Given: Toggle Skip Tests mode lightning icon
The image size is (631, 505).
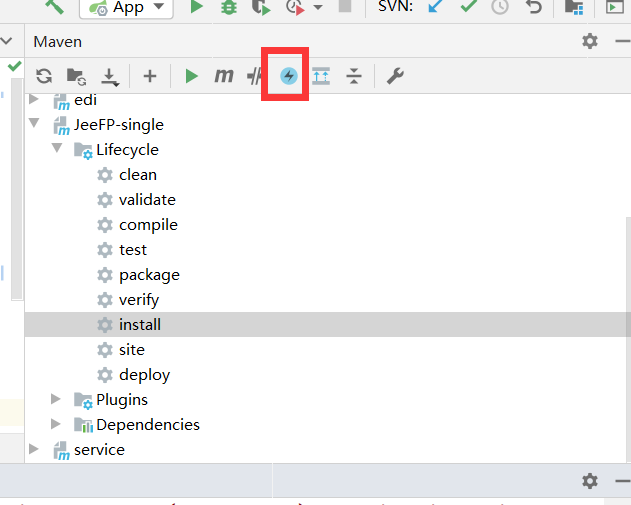Looking at the screenshot, I should tap(289, 76).
